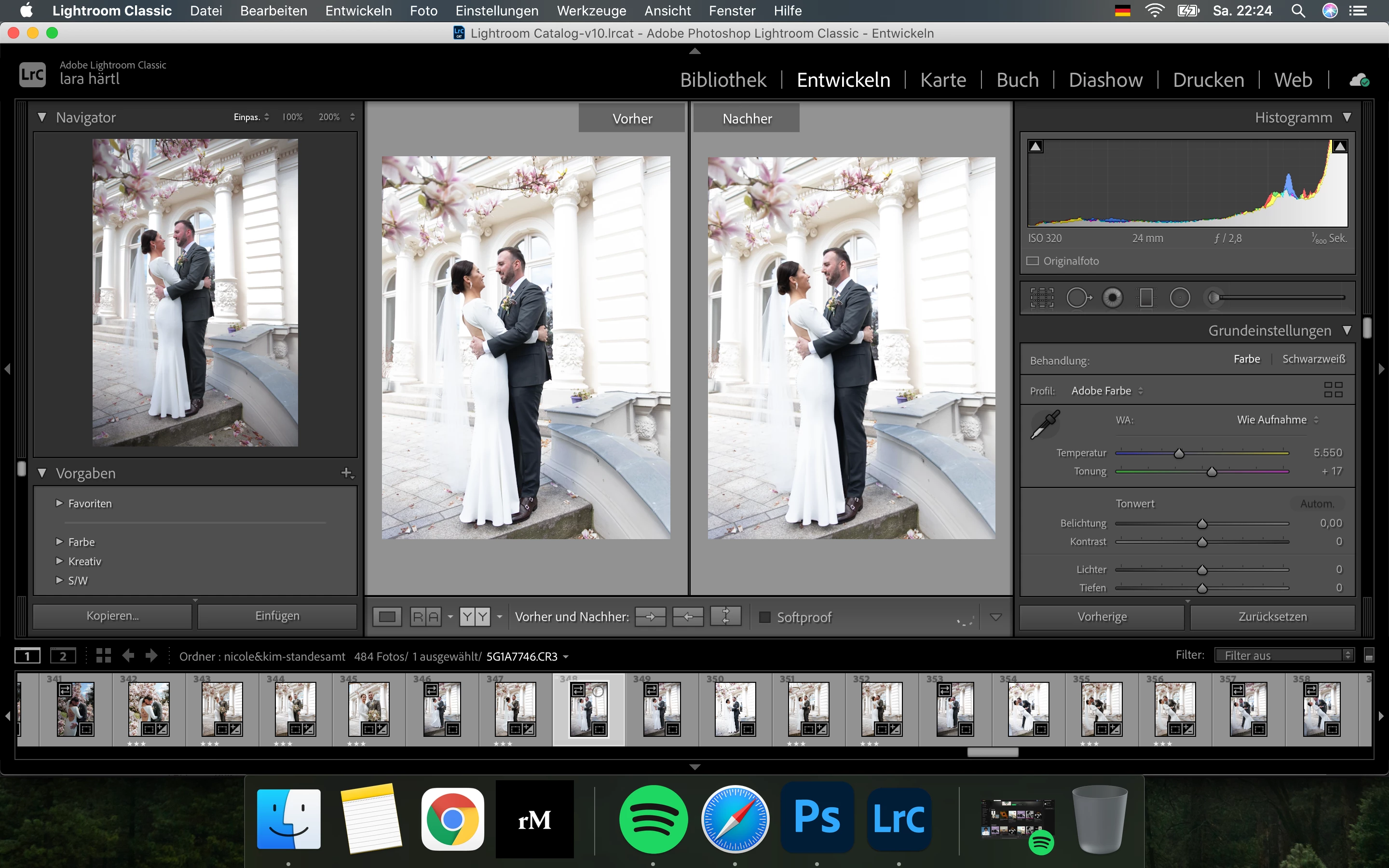Screen dimensions: 1389x868
Task: Expand the Favoriten preset folder
Action: coord(59,503)
